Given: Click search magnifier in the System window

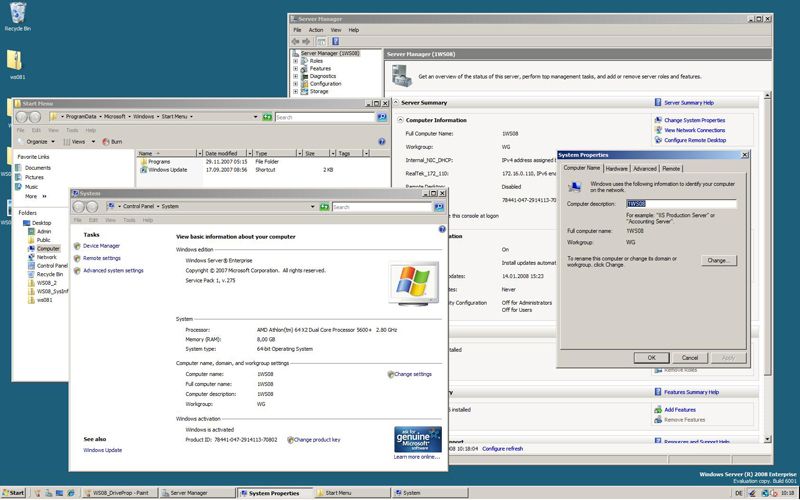Looking at the screenshot, I should pos(439,207).
